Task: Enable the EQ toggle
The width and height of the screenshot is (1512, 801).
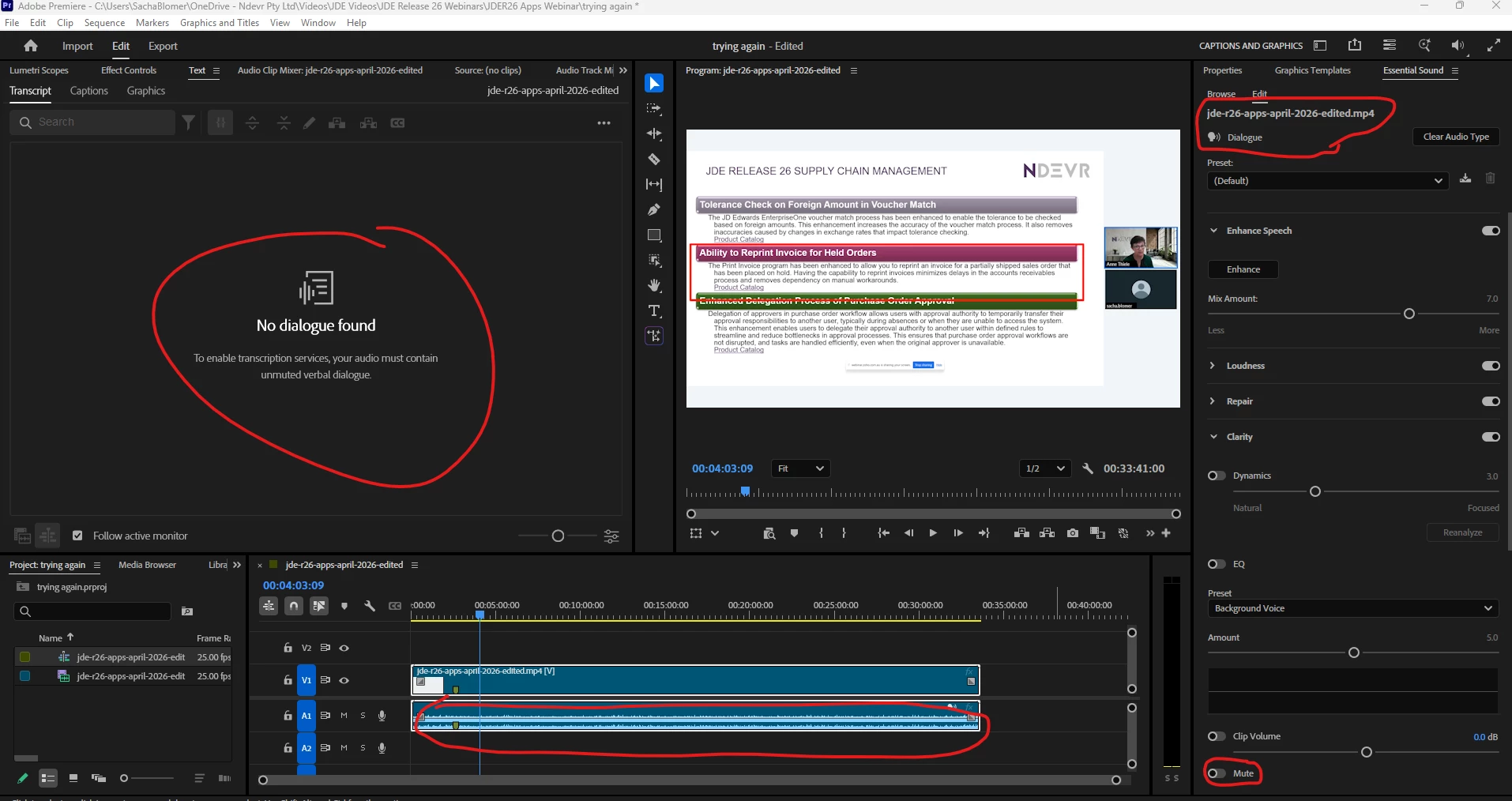Action: [x=1217, y=564]
